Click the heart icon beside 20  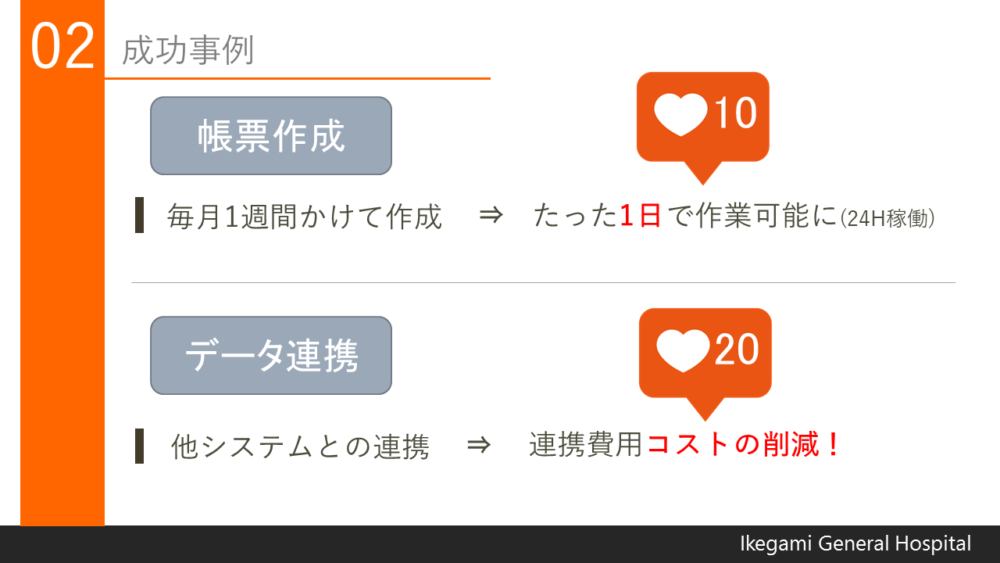coord(683,351)
